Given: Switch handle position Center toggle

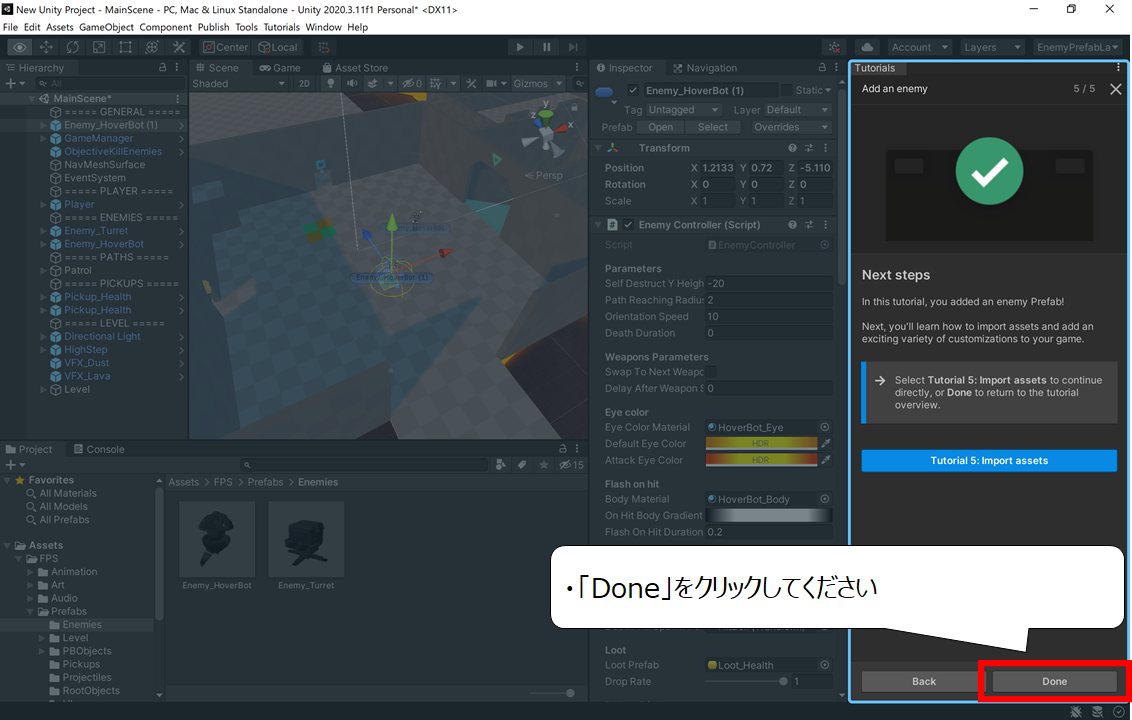Looking at the screenshot, I should [225, 47].
